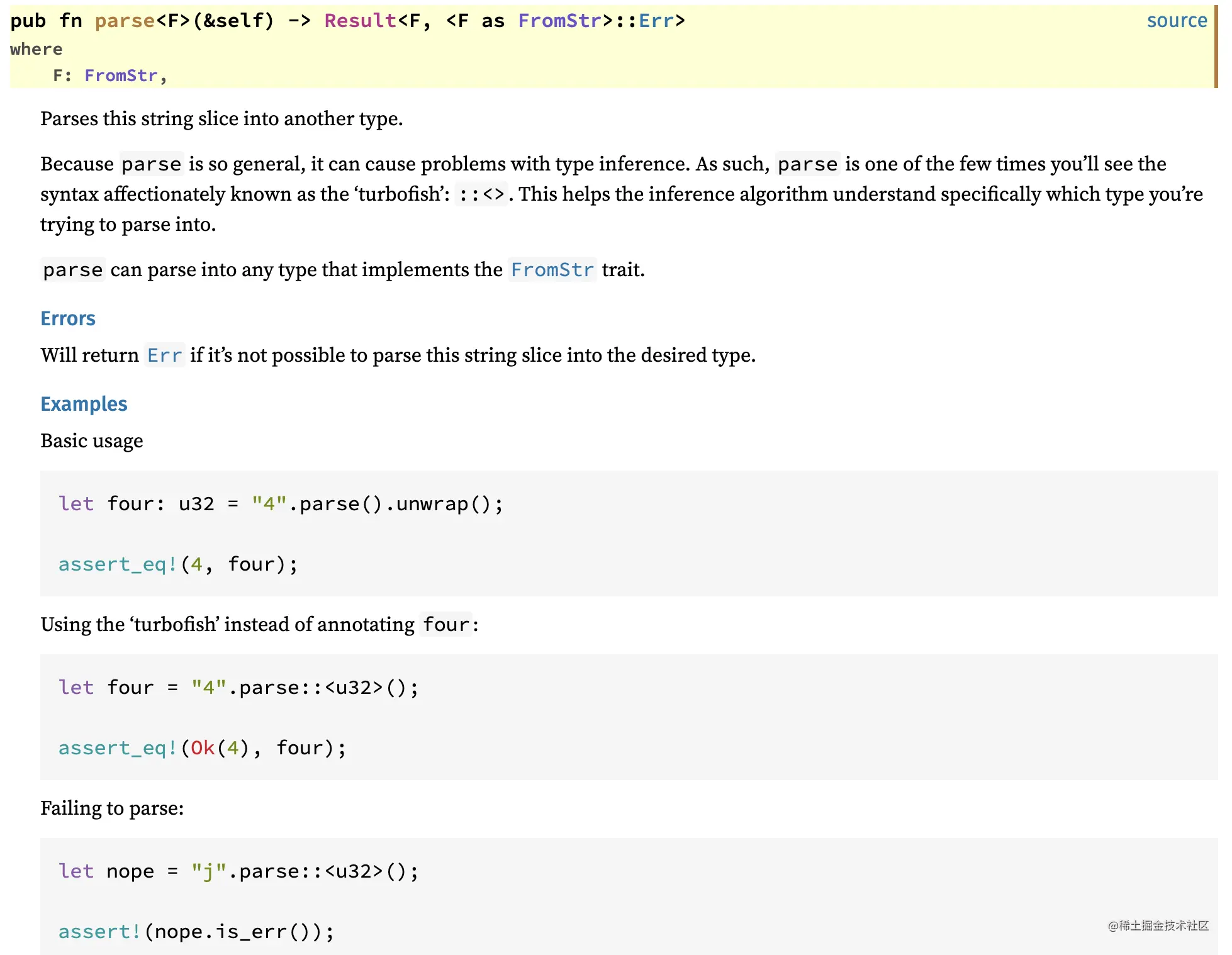Click first inline 'parse' code after Because

coord(151,164)
